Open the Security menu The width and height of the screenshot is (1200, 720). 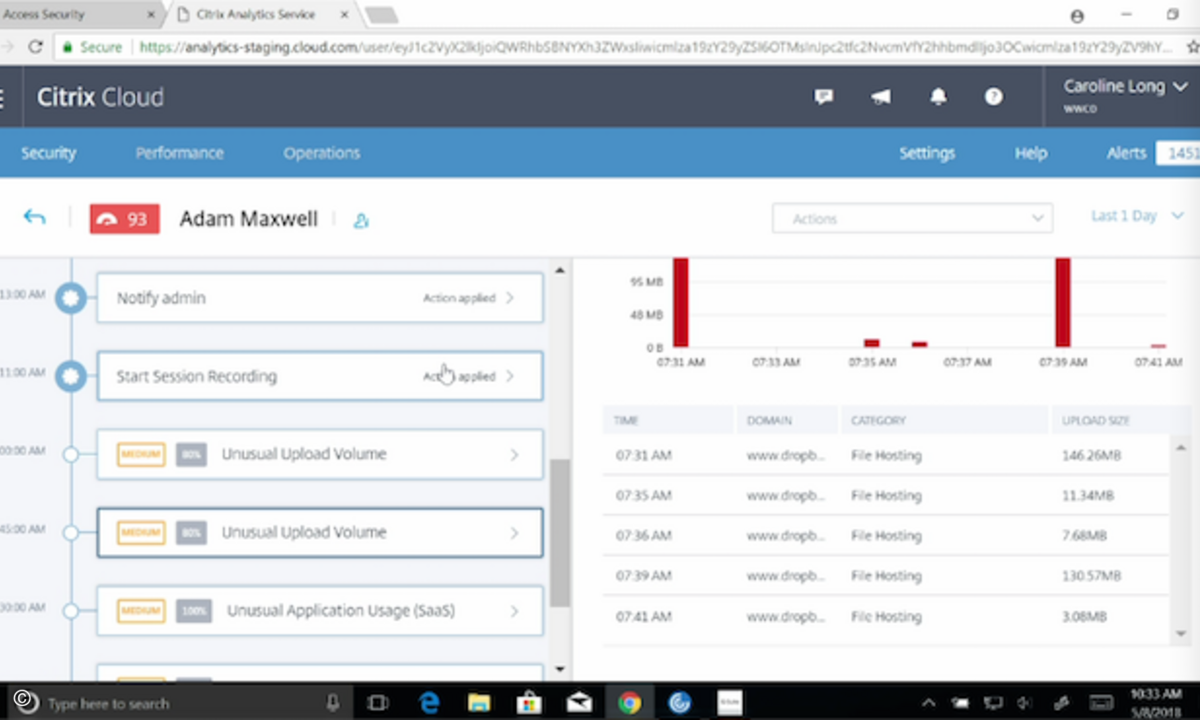point(48,153)
